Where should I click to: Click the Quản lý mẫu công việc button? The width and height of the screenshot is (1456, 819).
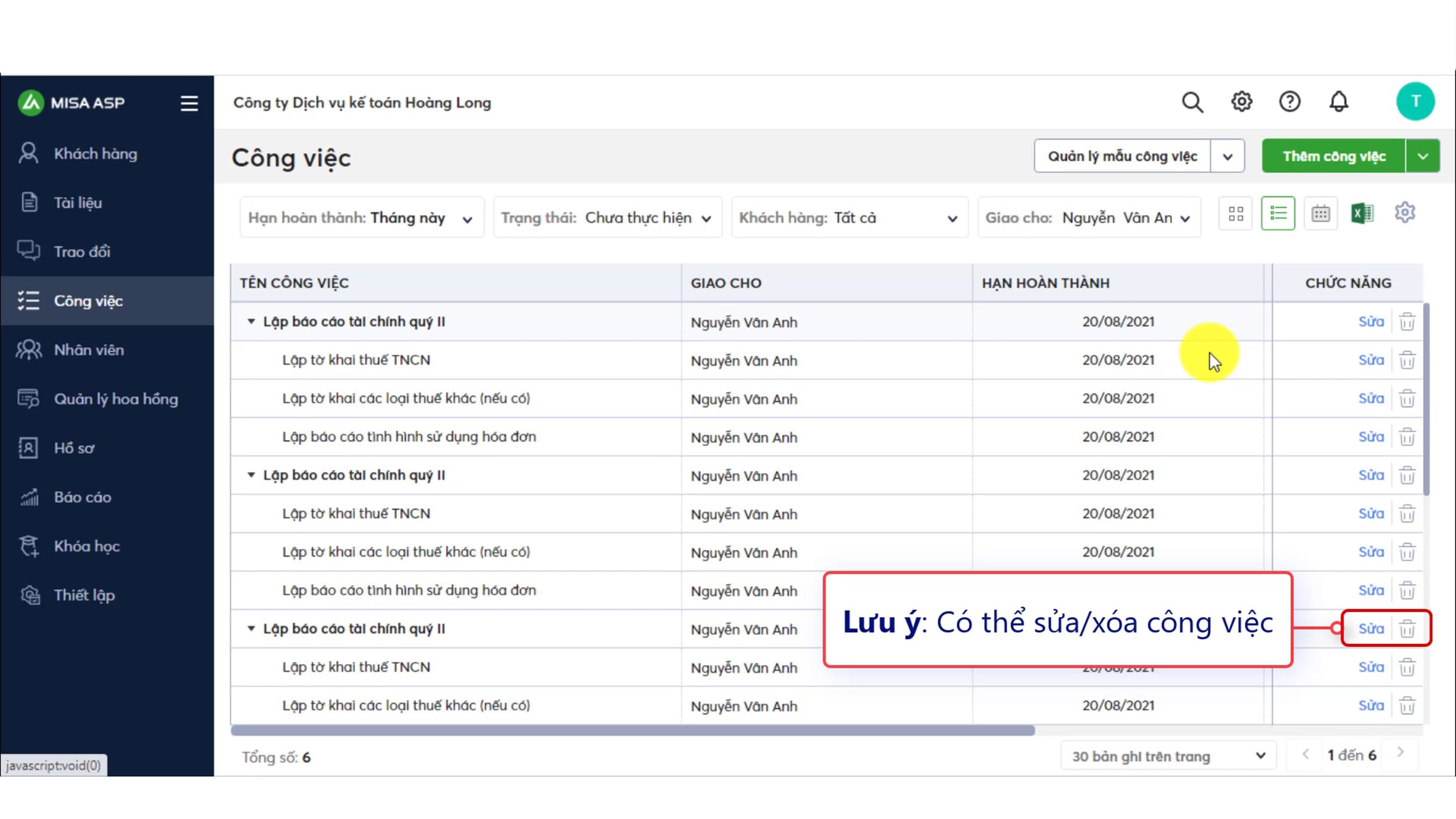[x=1122, y=157]
